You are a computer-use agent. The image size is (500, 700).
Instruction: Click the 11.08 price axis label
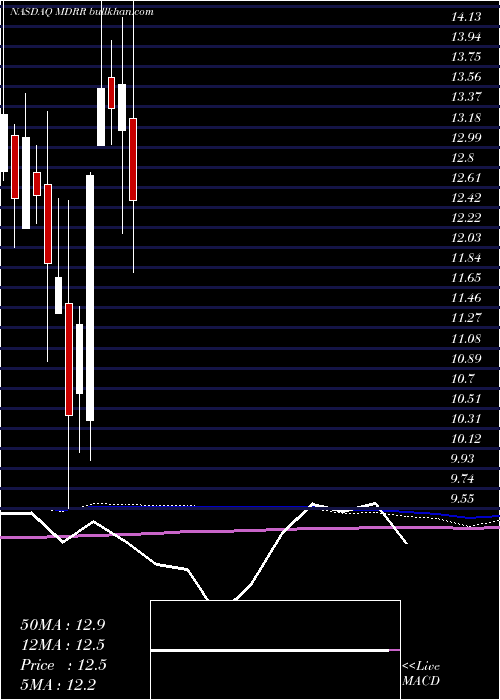pyautogui.click(x=466, y=339)
